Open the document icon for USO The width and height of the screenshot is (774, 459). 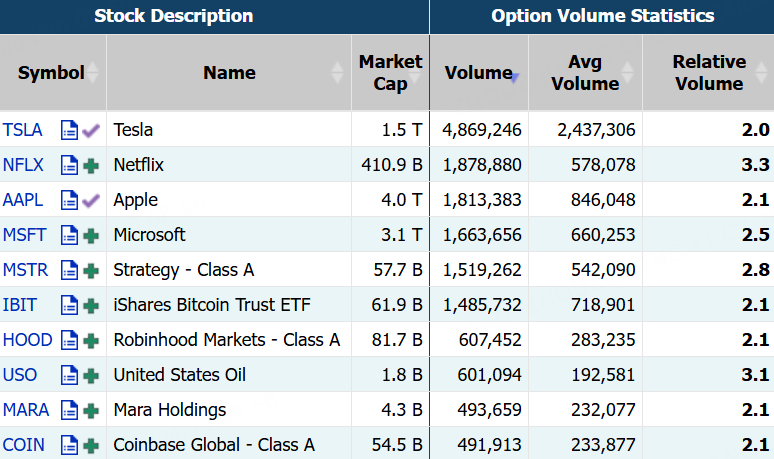[x=69, y=376]
